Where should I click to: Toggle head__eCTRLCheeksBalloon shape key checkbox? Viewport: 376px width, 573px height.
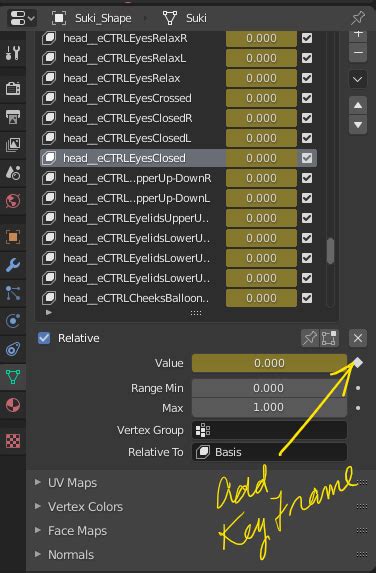307,298
